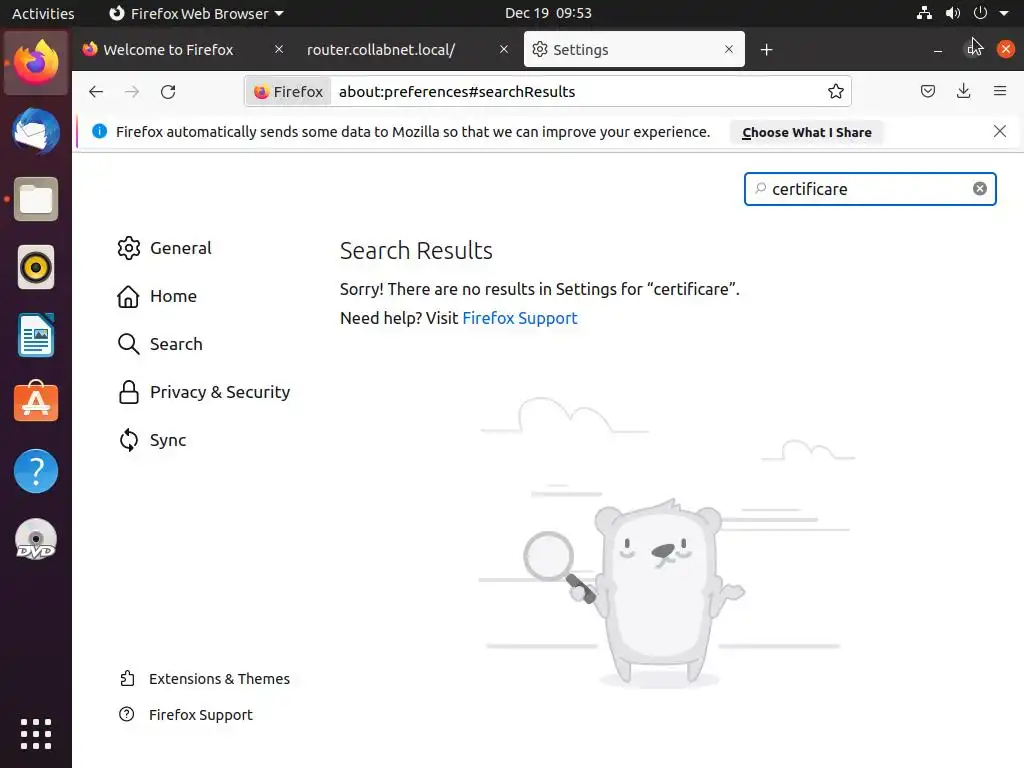The image size is (1024, 768).
Task: Click the Firefox identity icon in URL bar
Action: point(289,91)
